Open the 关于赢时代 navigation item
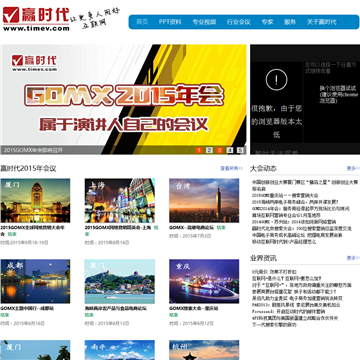360x360 pixels. pyautogui.click(x=322, y=22)
